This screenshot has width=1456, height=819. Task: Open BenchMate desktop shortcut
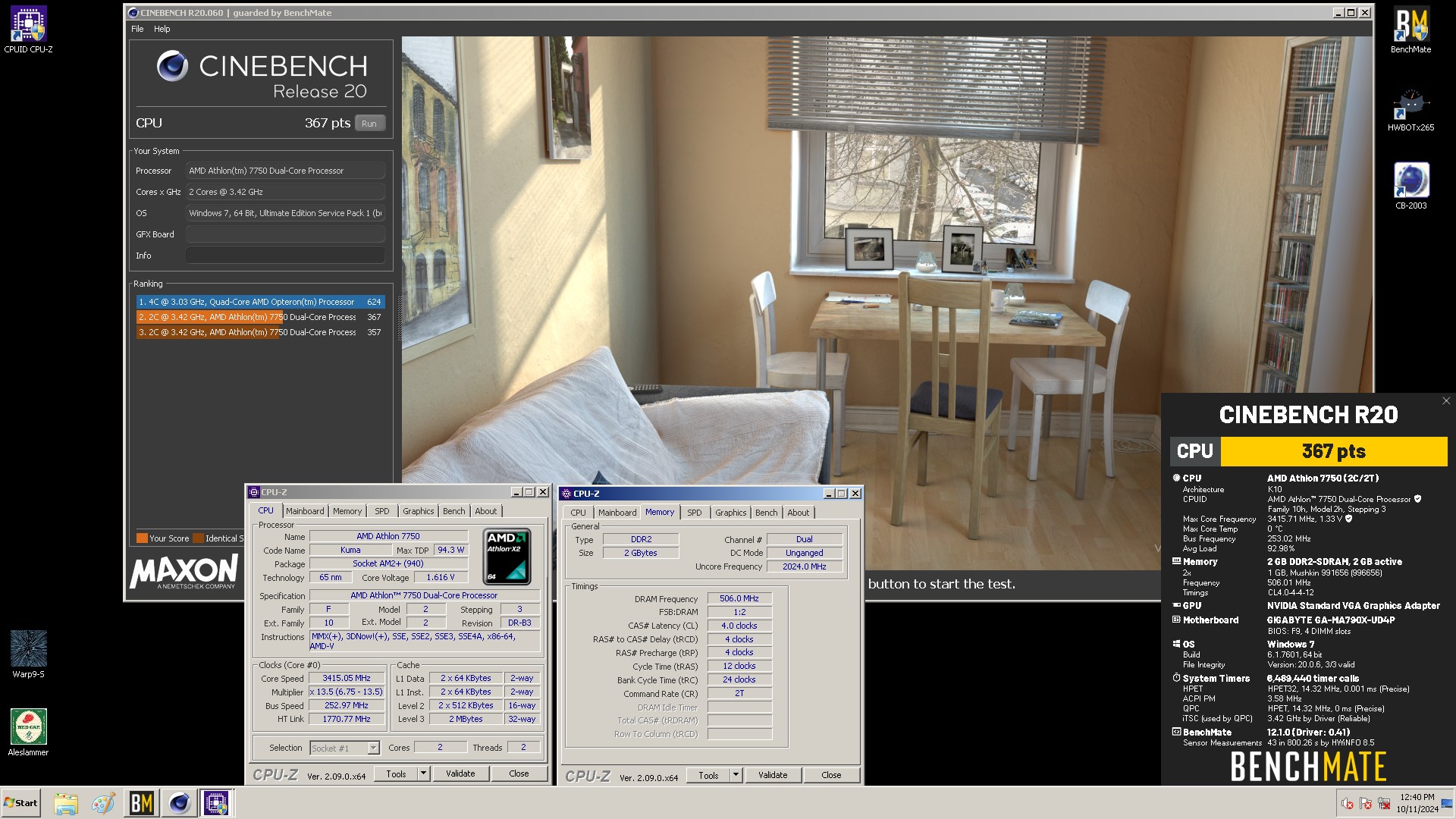point(1410,30)
